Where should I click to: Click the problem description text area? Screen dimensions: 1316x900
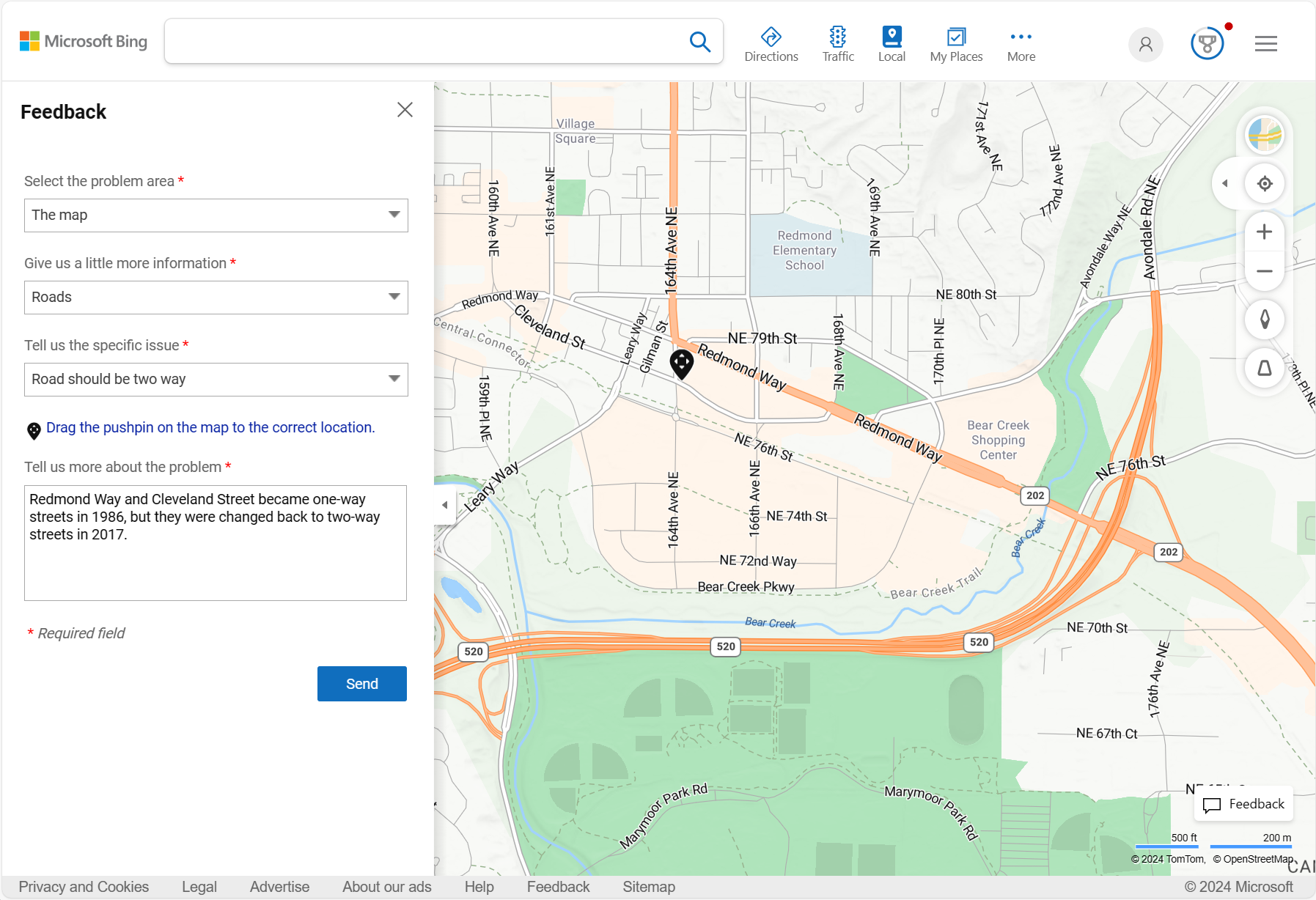(x=216, y=543)
